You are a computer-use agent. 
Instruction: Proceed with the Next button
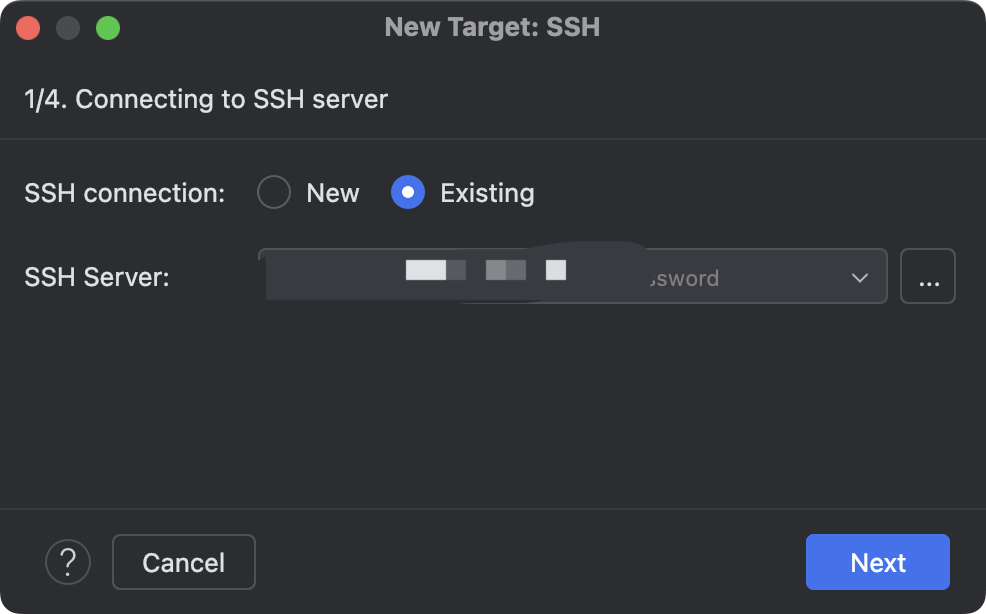coord(877,562)
